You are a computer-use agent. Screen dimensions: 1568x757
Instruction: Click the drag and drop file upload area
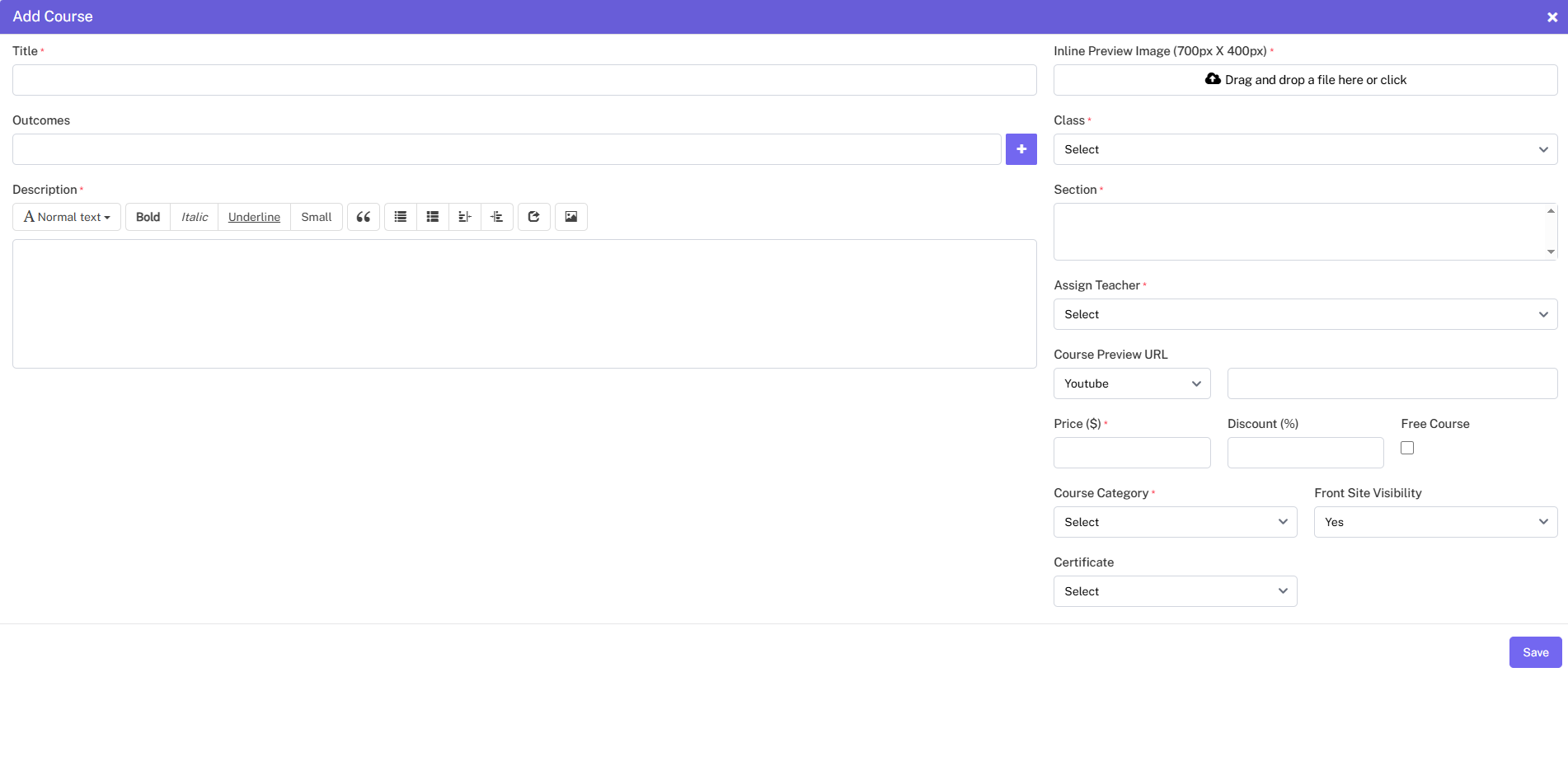pos(1305,80)
